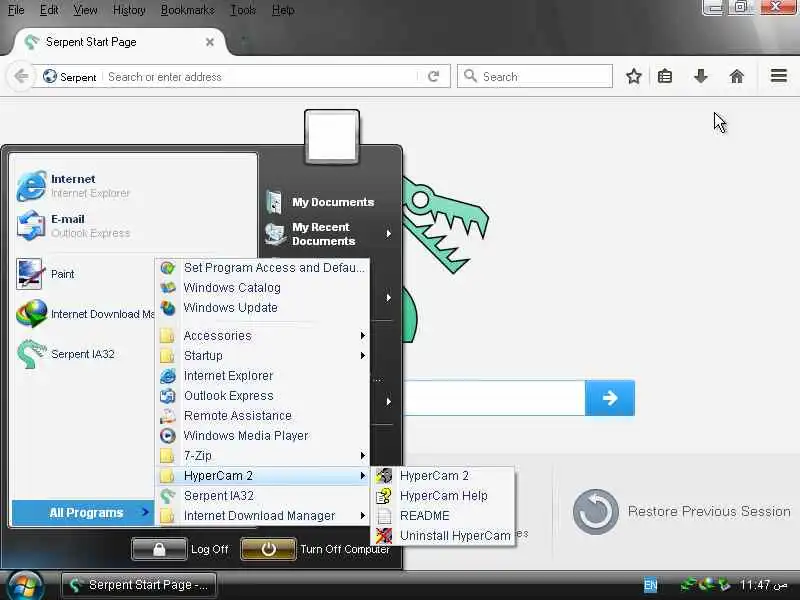Viewport: 800px width, 600px height.
Task: Open the Bookmarks menu
Action: [x=187, y=10]
